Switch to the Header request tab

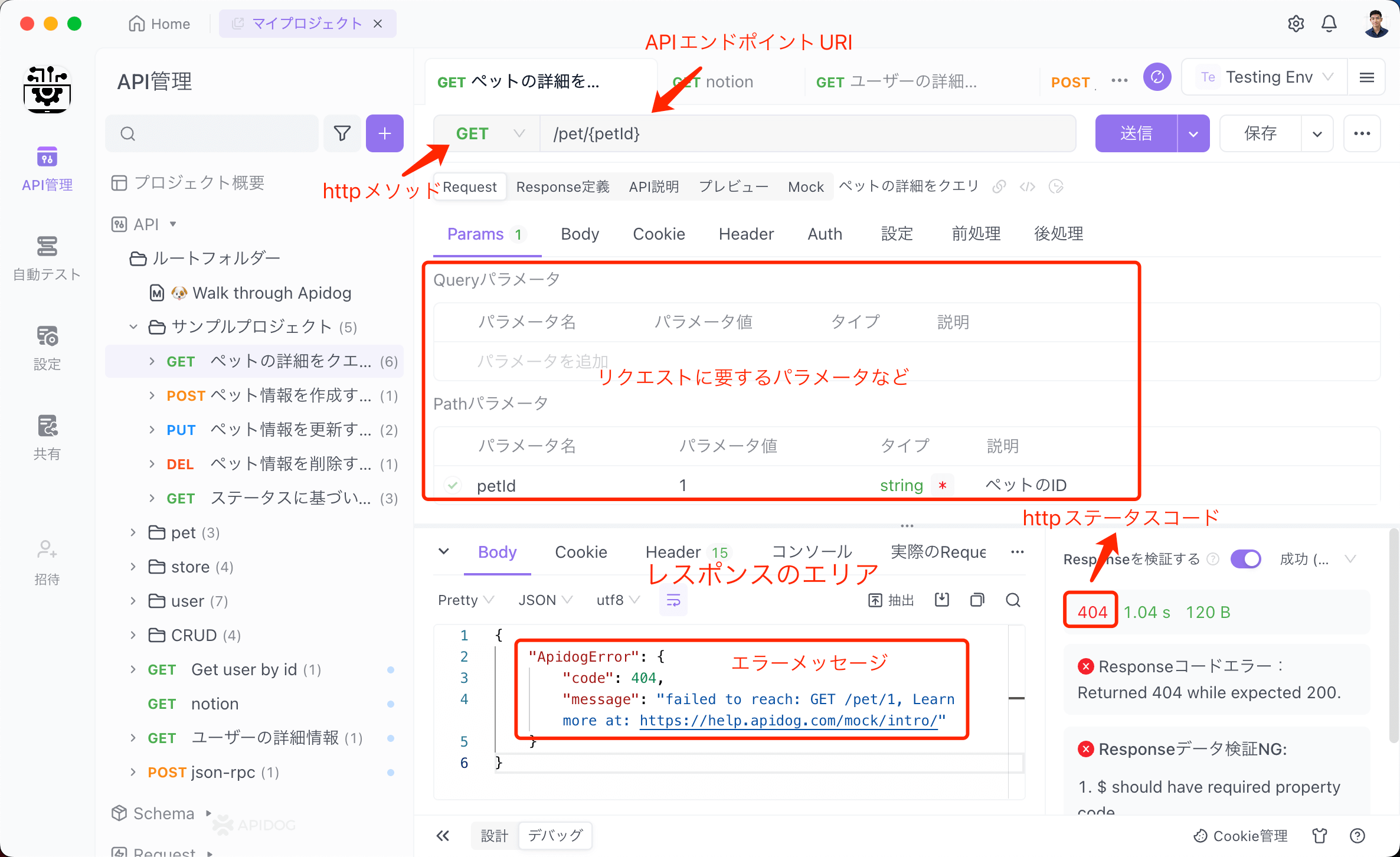click(x=745, y=234)
